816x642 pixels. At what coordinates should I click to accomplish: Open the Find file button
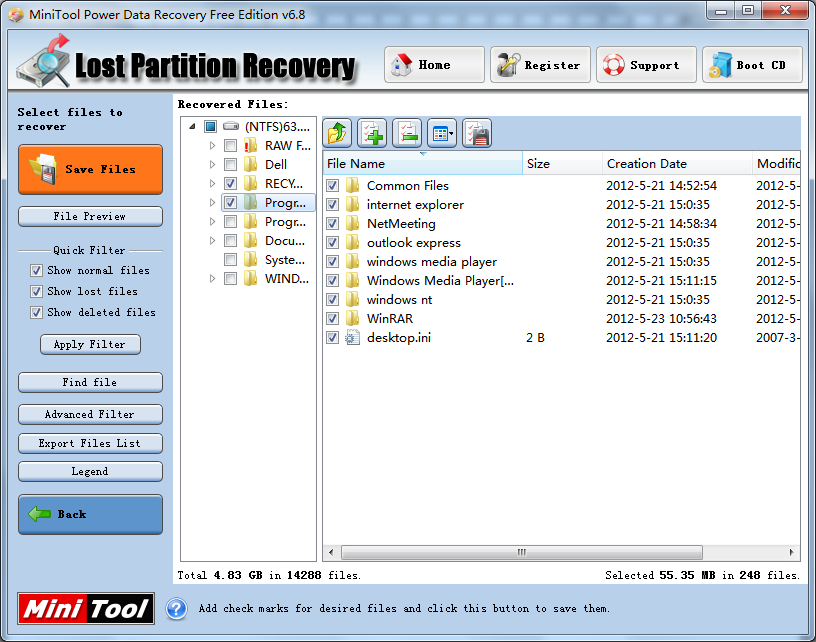point(91,382)
